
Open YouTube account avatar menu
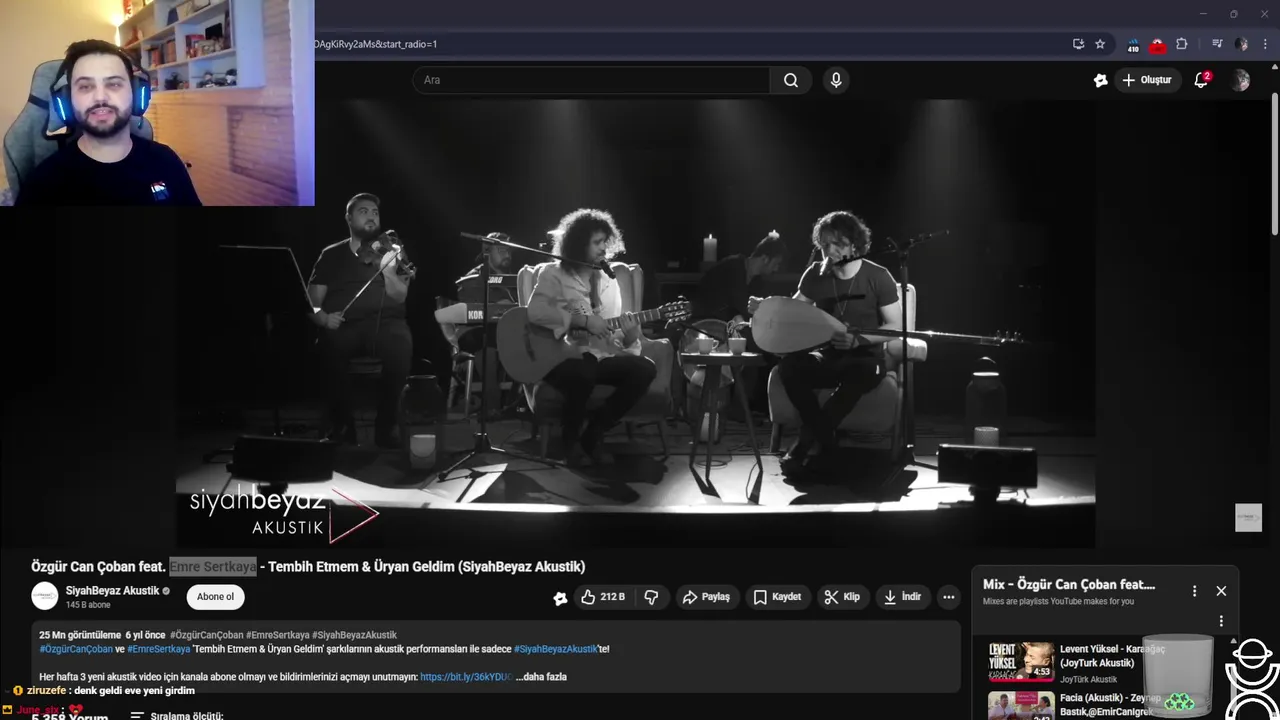pyautogui.click(x=1241, y=80)
